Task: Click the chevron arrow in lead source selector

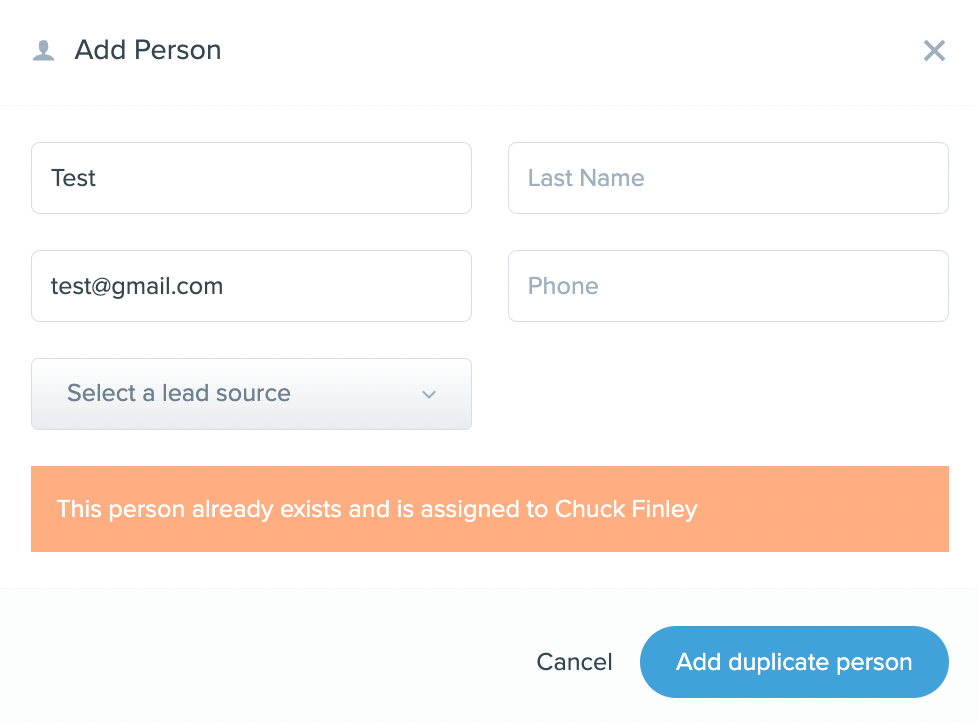Action: [x=429, y=395]
